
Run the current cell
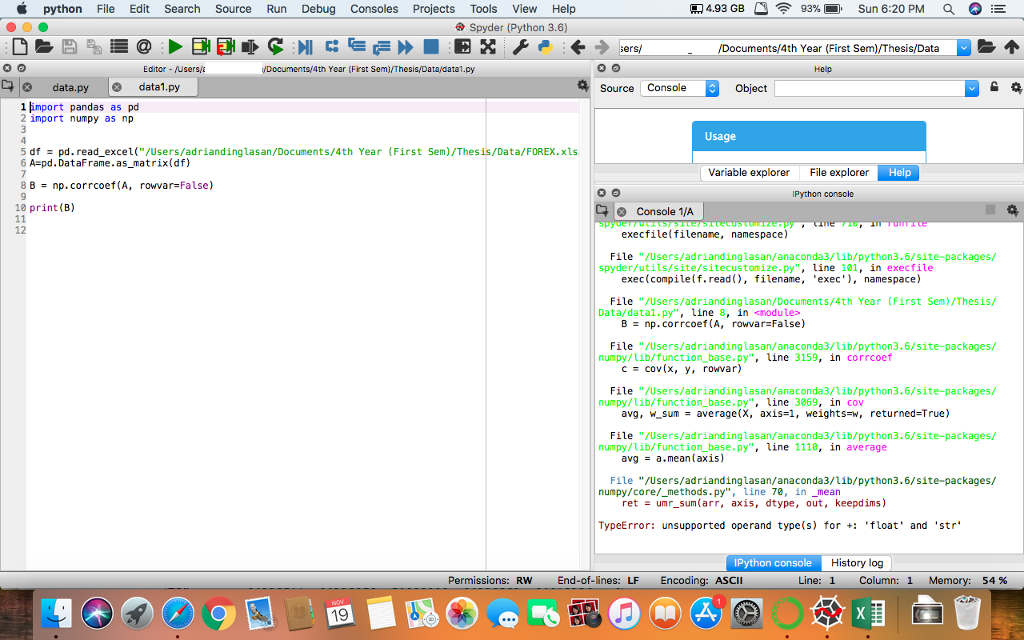pyautogui.click(x=200, y=46)
